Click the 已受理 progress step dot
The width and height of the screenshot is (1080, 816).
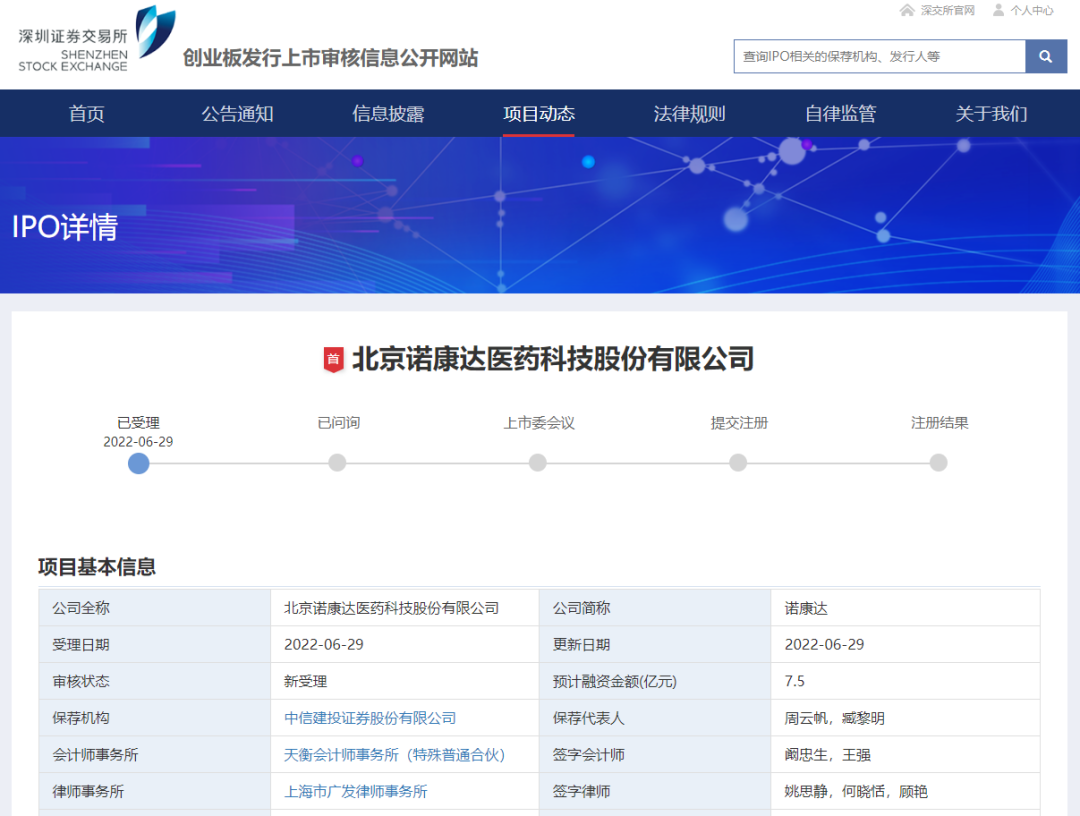click(138, 463)
